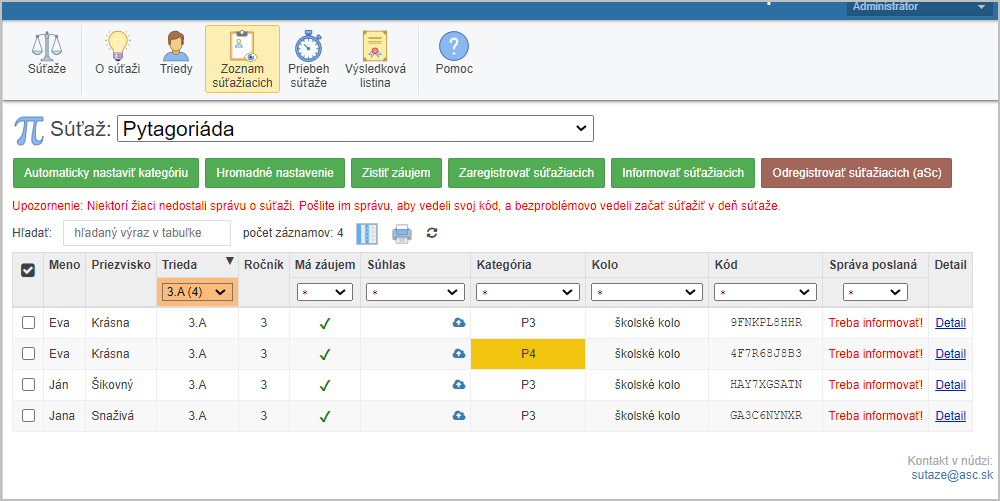The image size is (1000, 501).
Task: Click the interest checkmark for Eva Krásna P3
Action: pos(325,324)
